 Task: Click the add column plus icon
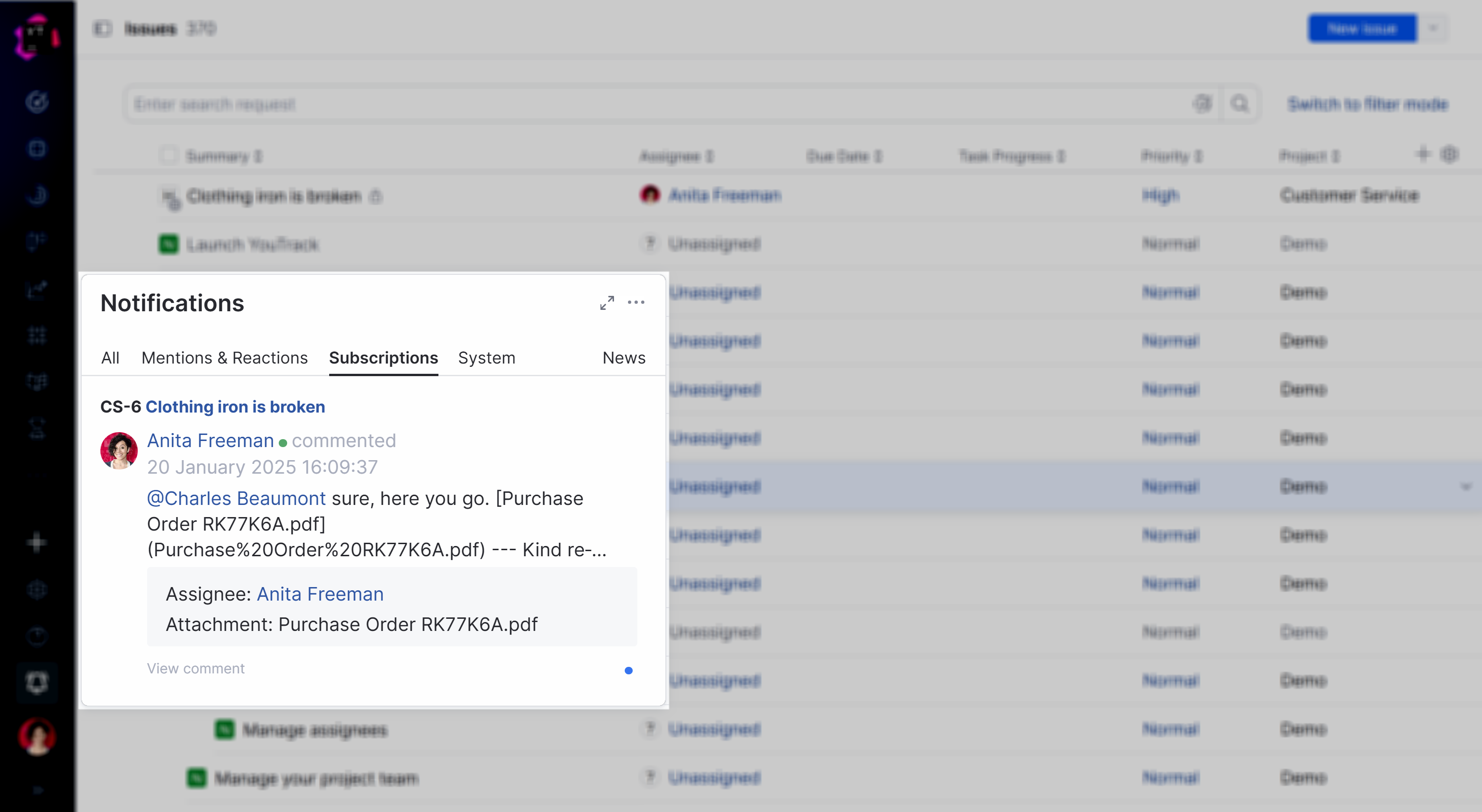1423,154
